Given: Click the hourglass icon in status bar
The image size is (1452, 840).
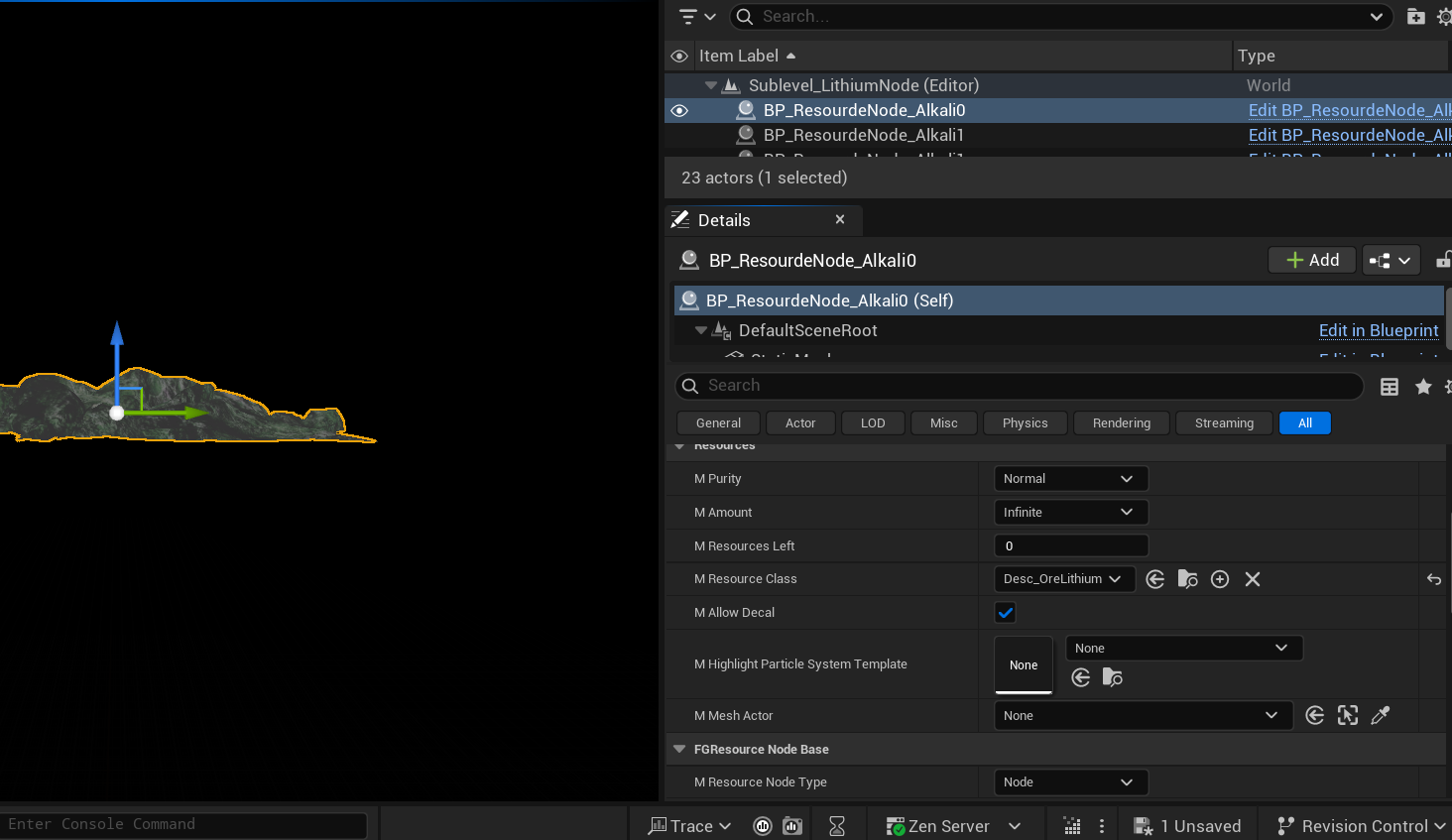Looking at the screenshot, I should tap(837, 826).
